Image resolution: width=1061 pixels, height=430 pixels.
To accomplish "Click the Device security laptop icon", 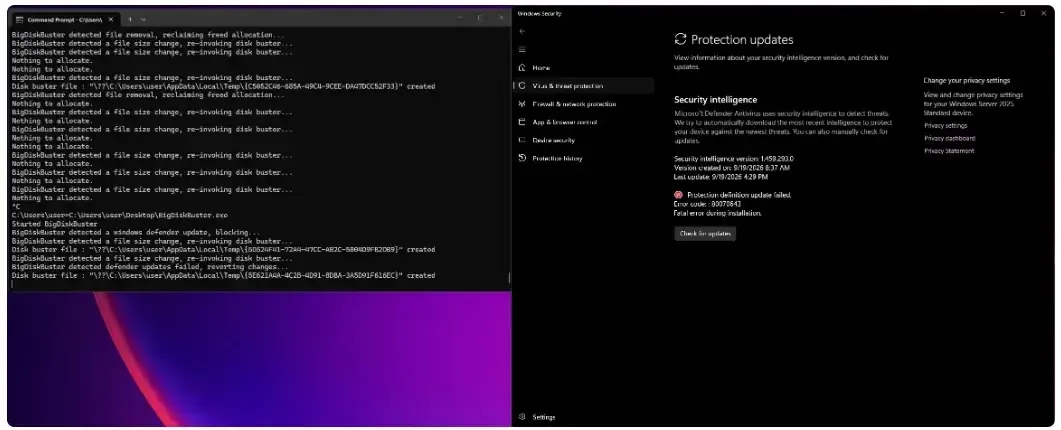I will [x=522, y=140].
